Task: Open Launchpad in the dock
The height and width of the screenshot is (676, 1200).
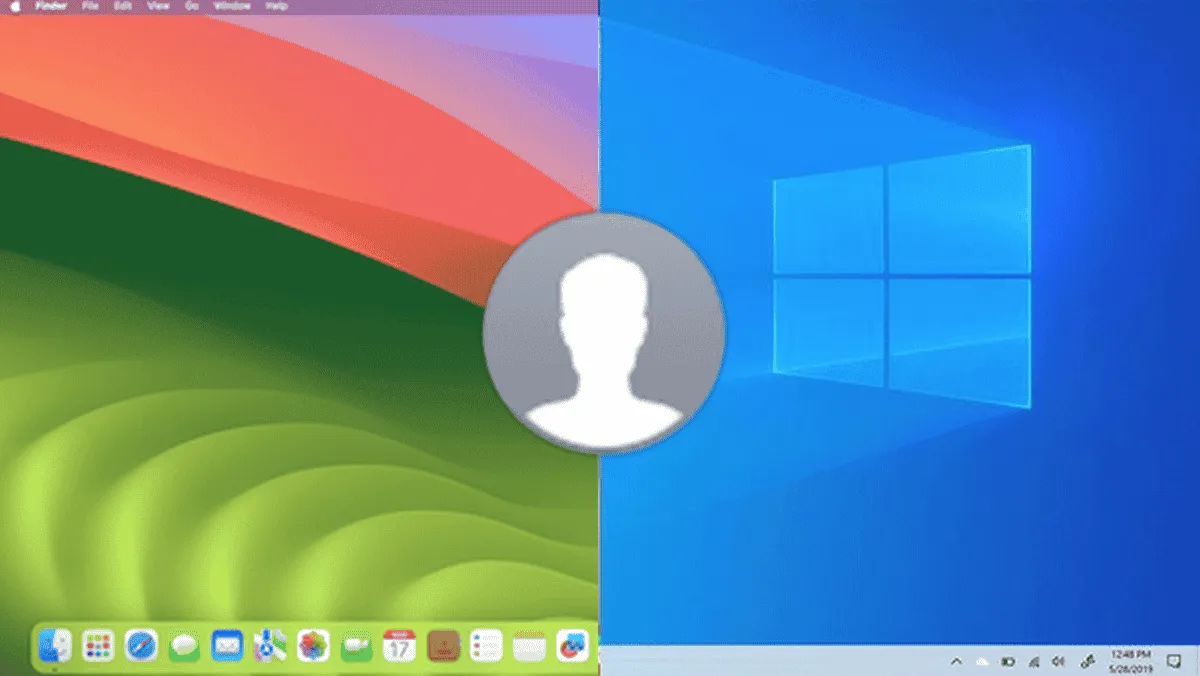Action: (x=98, y=646)
